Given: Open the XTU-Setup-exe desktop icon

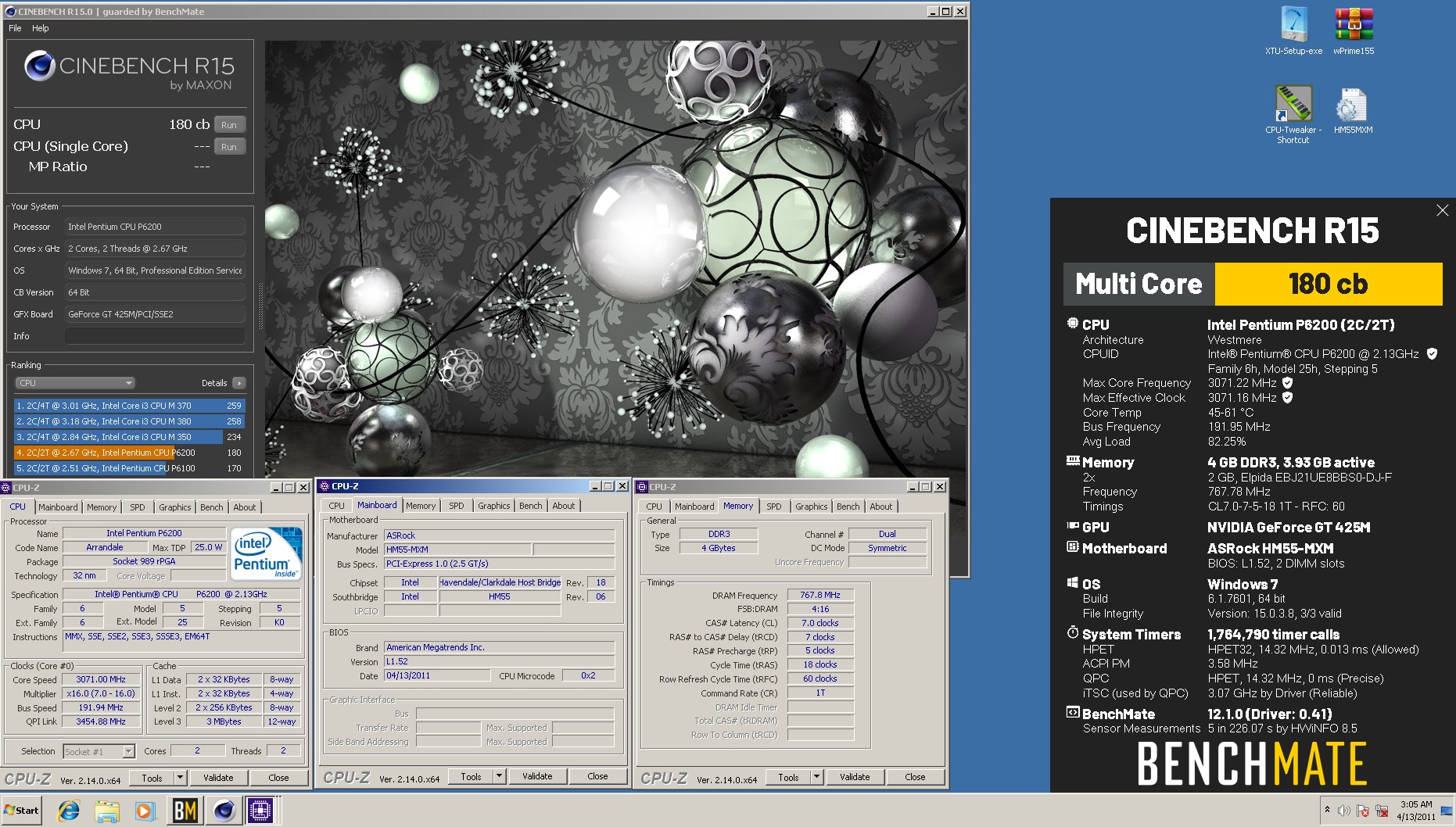Looking at the screenshot, I should (1293, 25).
